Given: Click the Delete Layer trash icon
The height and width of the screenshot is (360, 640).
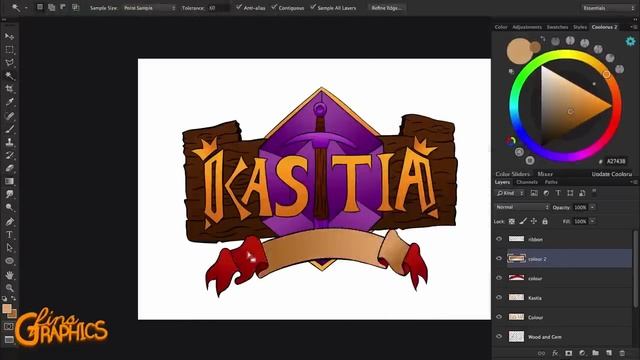Looking at the screenshot, I should pos(622,353).
